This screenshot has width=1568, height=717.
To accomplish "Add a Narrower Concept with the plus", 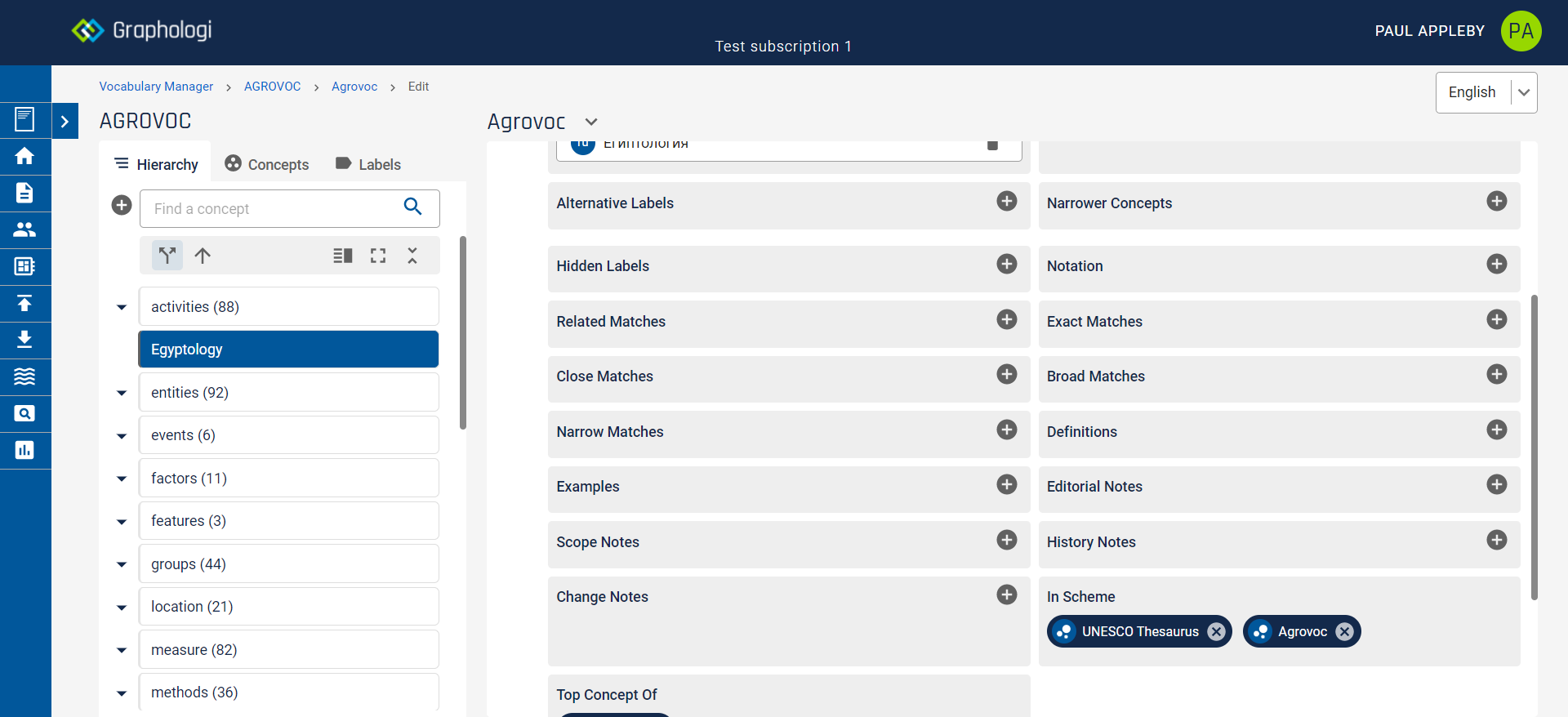I will point(1497,201).
